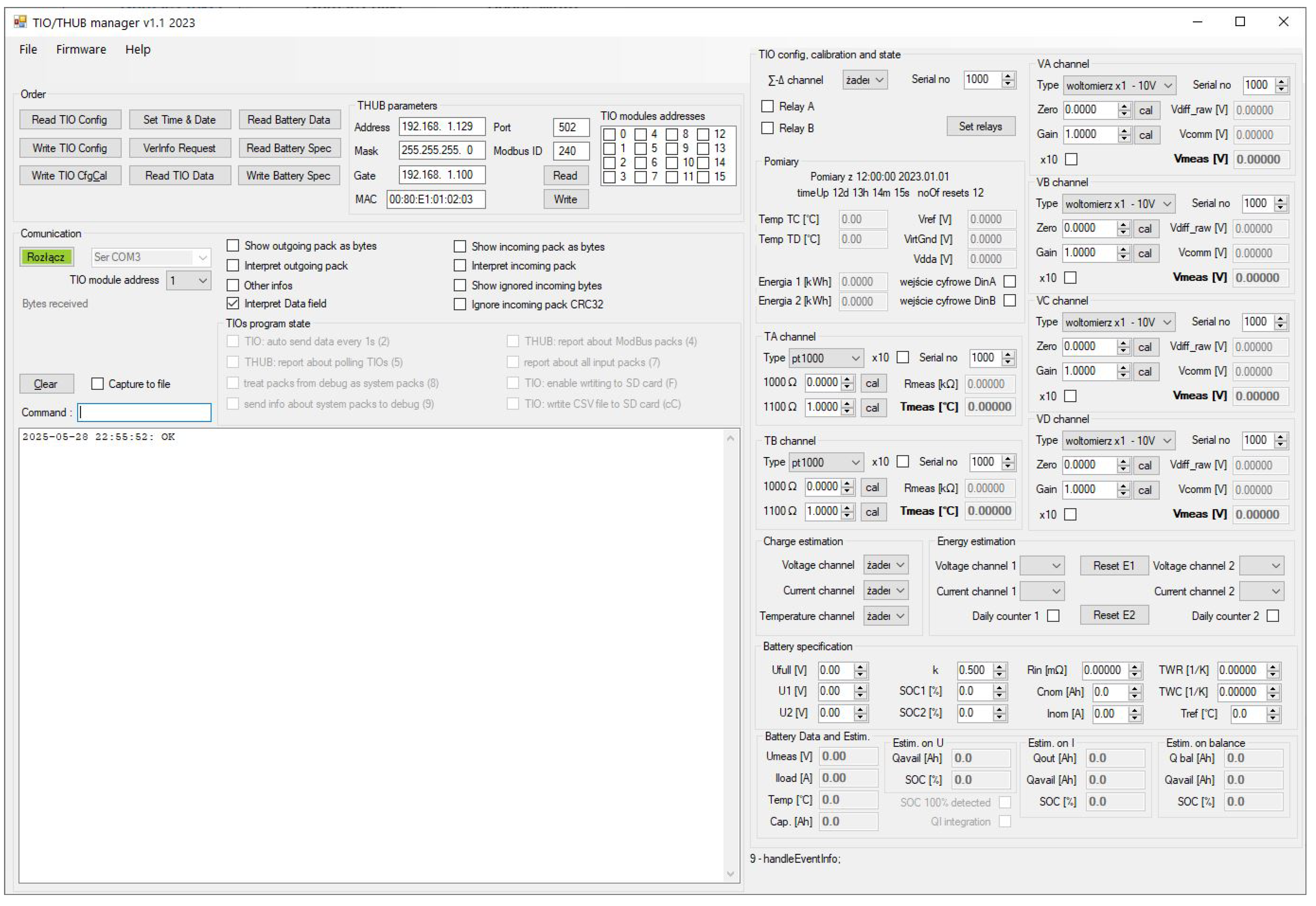The width and height of the screenshot is (1316, 906).
Task: Clear the log with the Clear button
Action: tap(47, 384)
